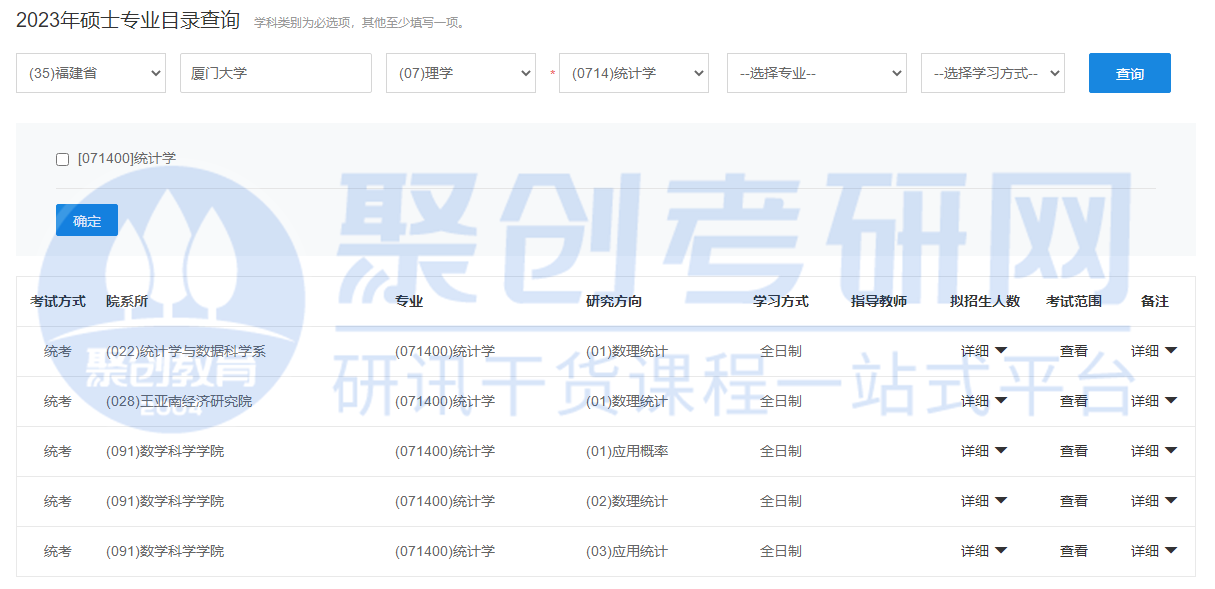Select the (022)统计学与数据科学系 department cell
The height and width of the screenshot is (589, 1215).
coord(186,351)
